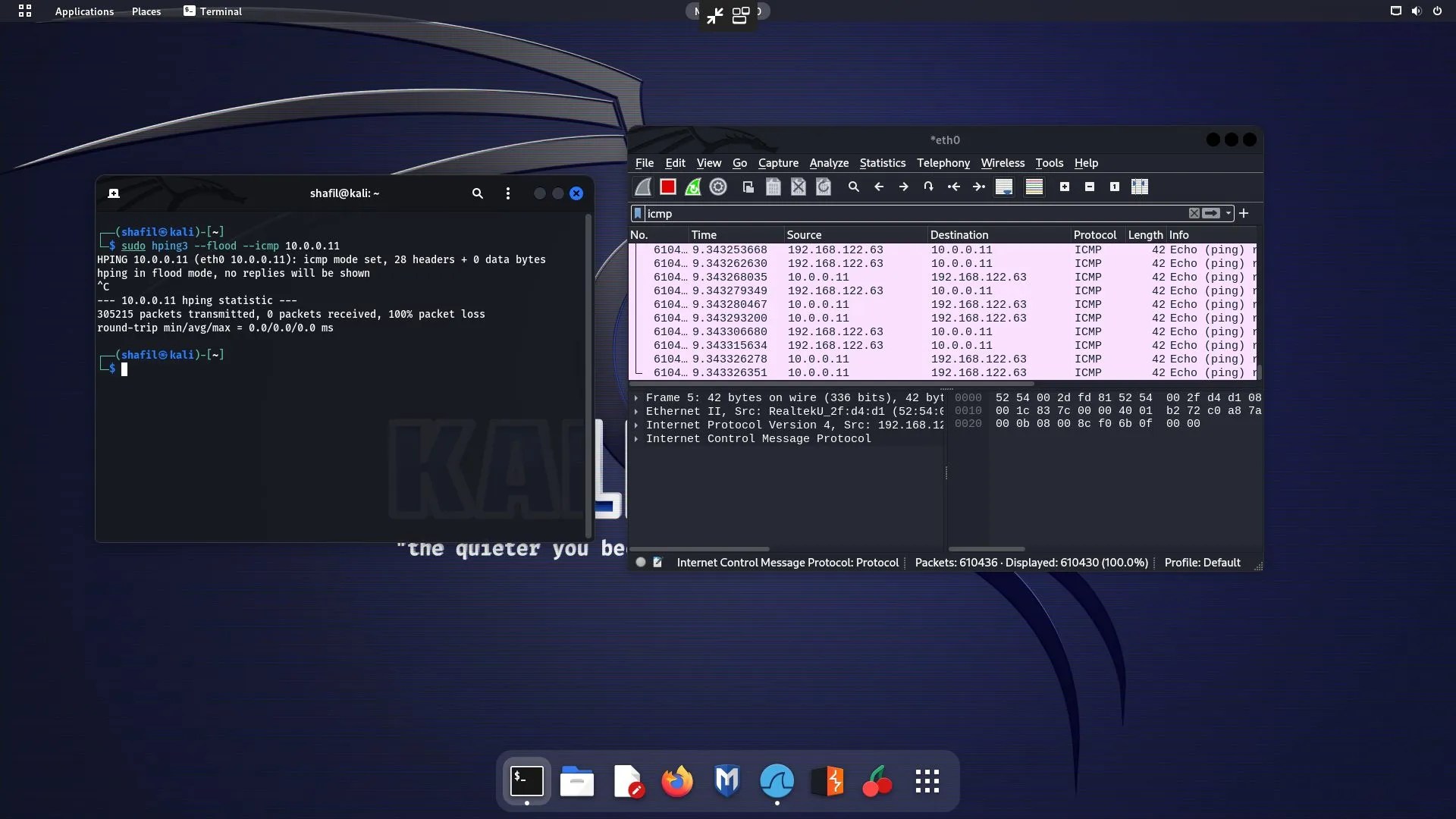The width and height of the screenshot is (1456, 819).
Task: Restart the current capture
Action: [693, 187]
